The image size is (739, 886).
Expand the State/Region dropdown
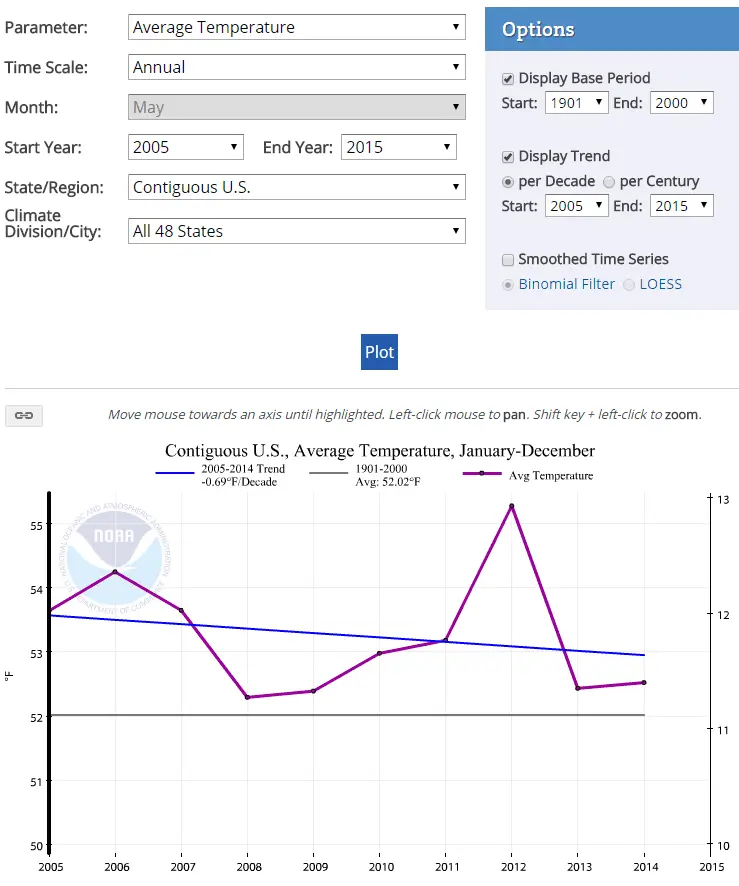pos(297,187)
